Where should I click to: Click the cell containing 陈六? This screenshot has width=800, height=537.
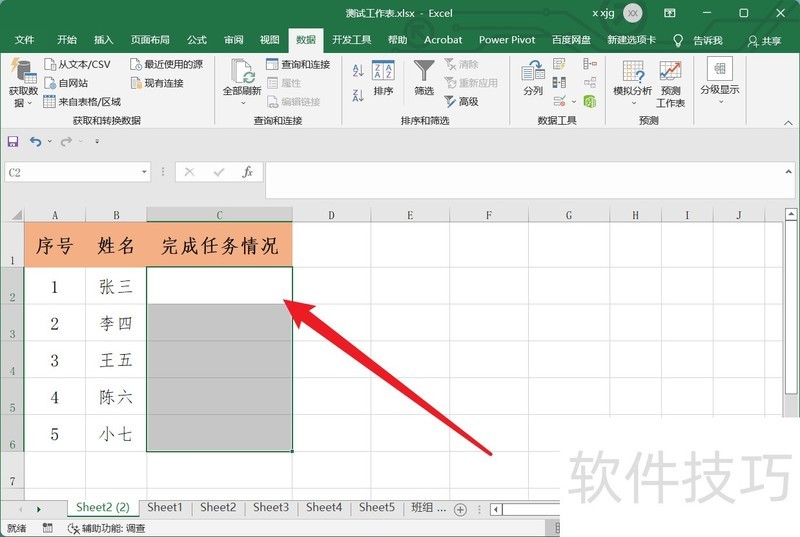(x=116, y=396)
